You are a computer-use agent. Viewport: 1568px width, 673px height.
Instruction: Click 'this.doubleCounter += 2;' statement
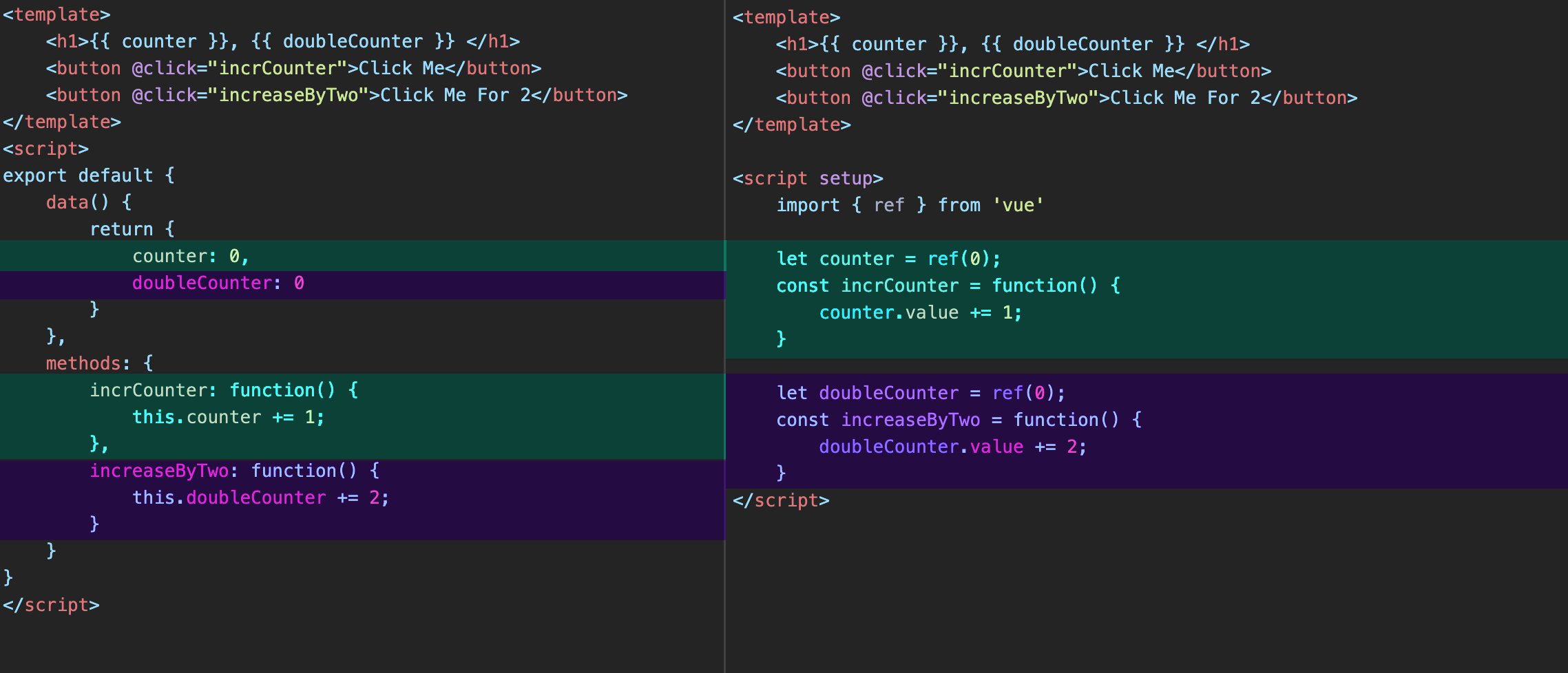pos(260,498)
